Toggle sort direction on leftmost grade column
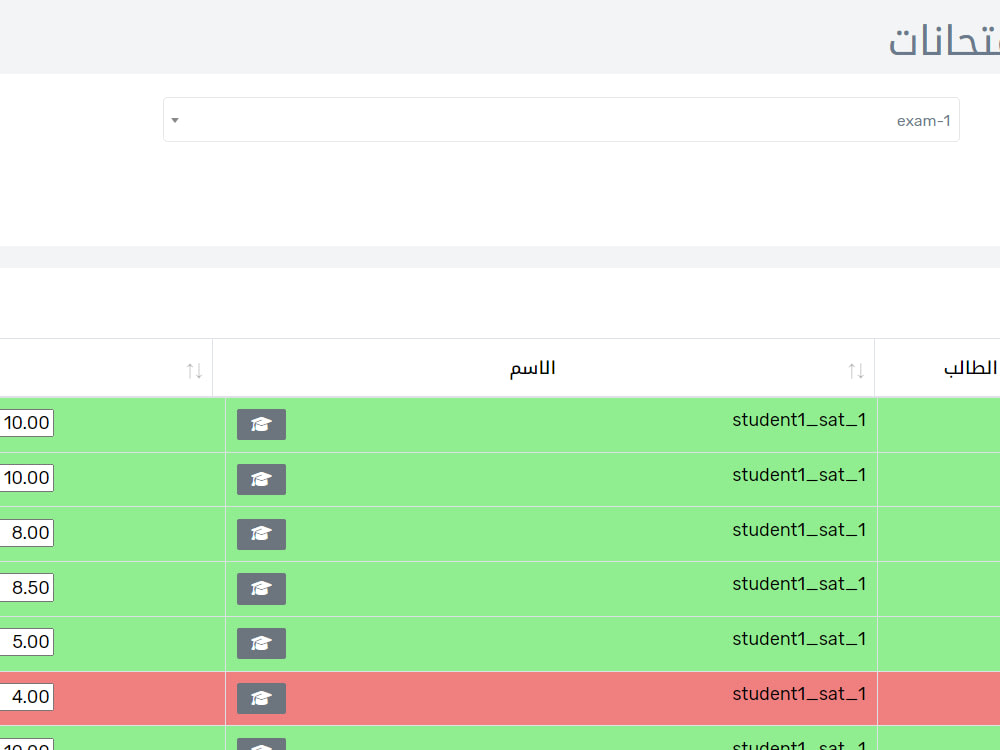 [194, 369]
